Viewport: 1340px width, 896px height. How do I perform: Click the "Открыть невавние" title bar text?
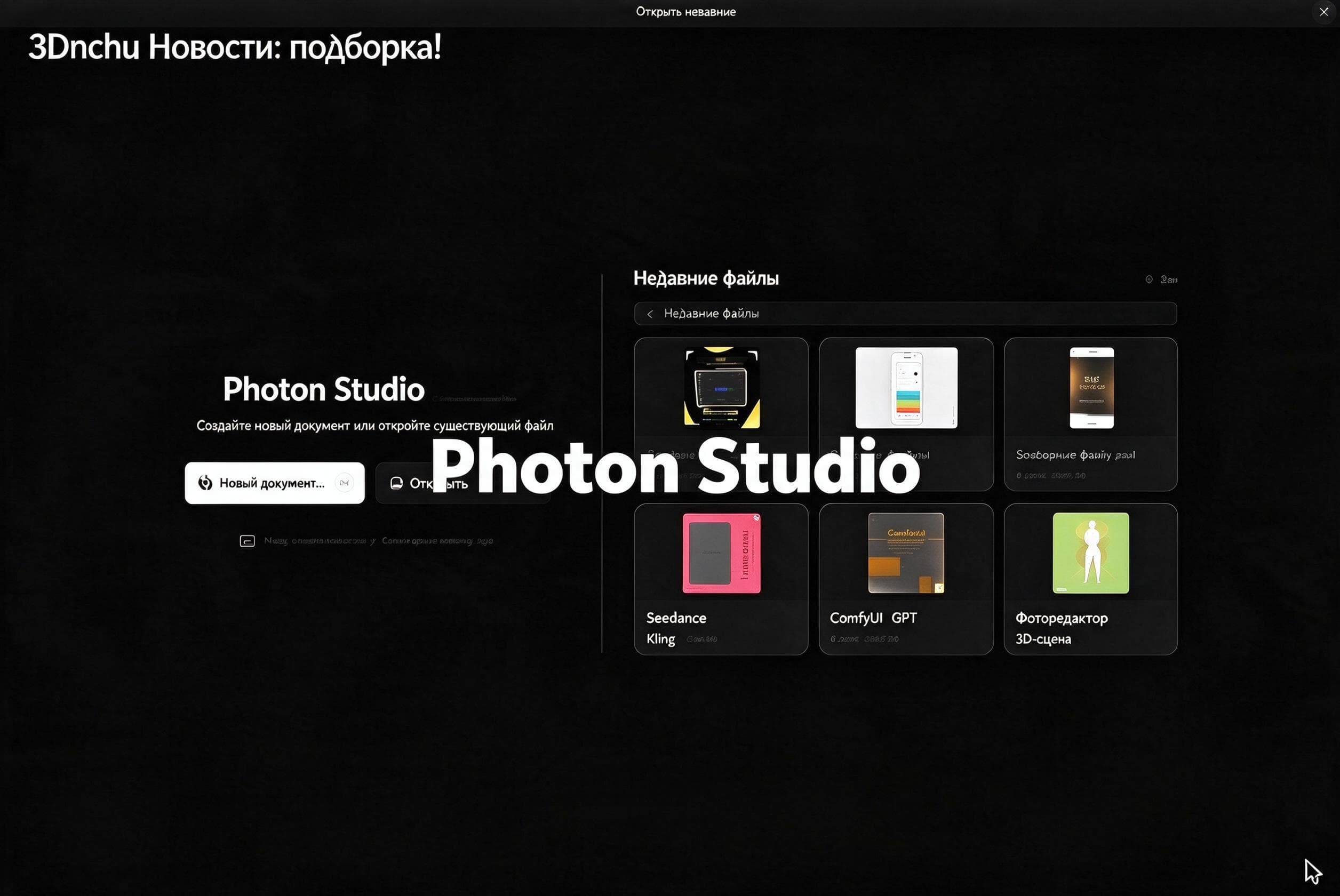tap(685, 11)
